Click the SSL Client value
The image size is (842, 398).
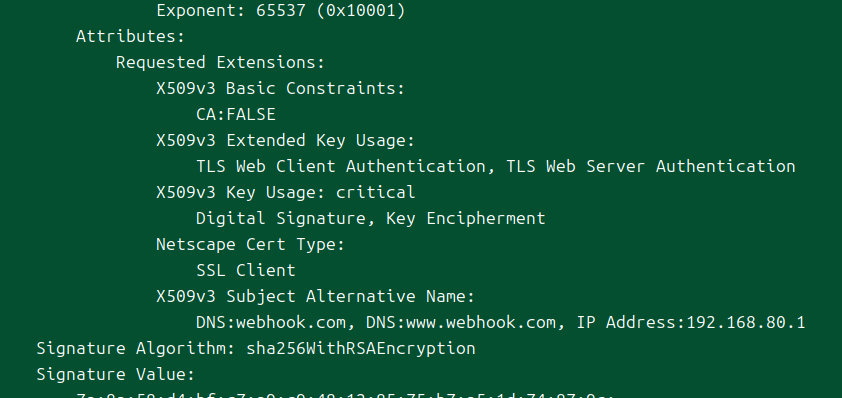pos(246,270)
